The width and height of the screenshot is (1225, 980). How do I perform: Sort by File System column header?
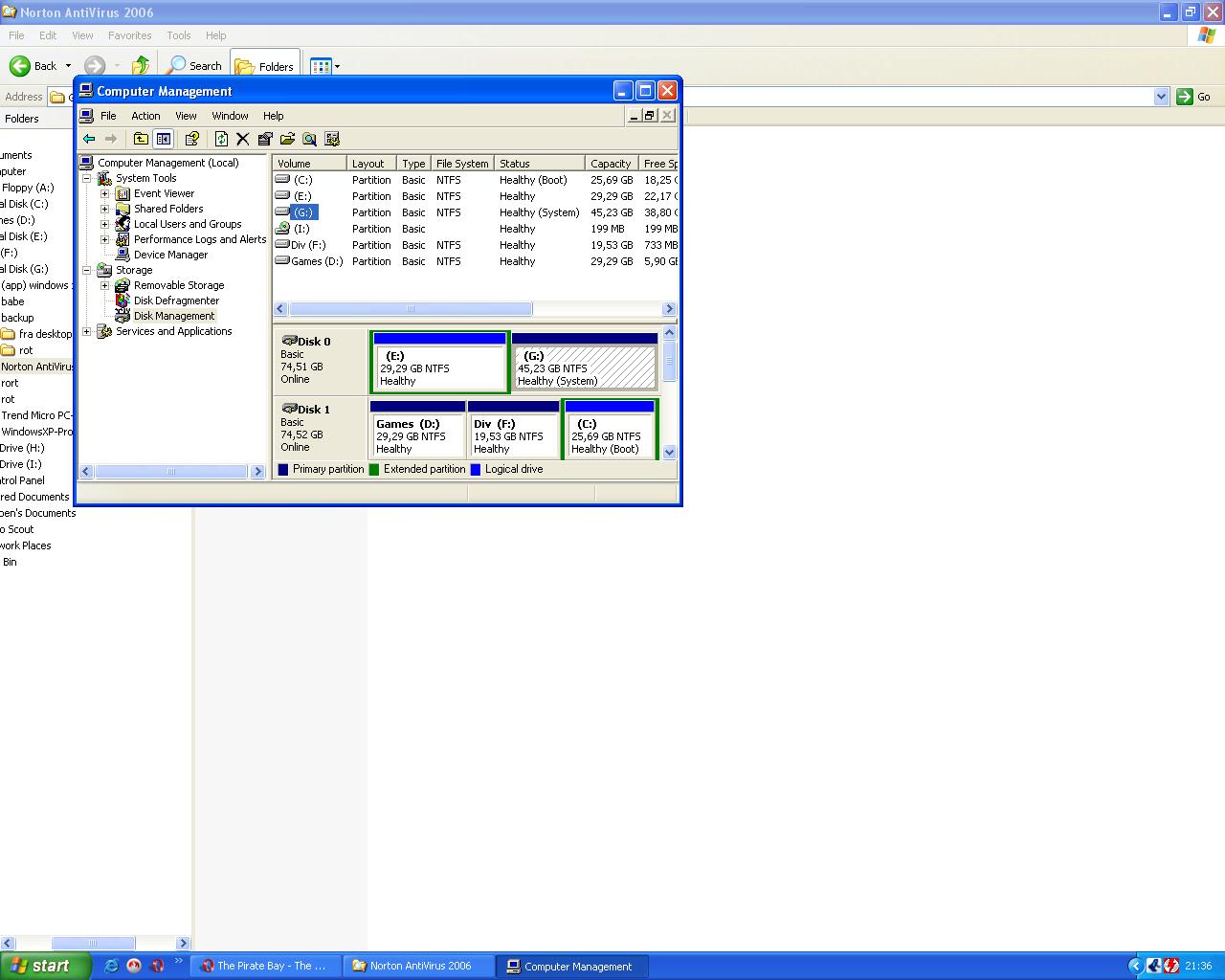462,164
